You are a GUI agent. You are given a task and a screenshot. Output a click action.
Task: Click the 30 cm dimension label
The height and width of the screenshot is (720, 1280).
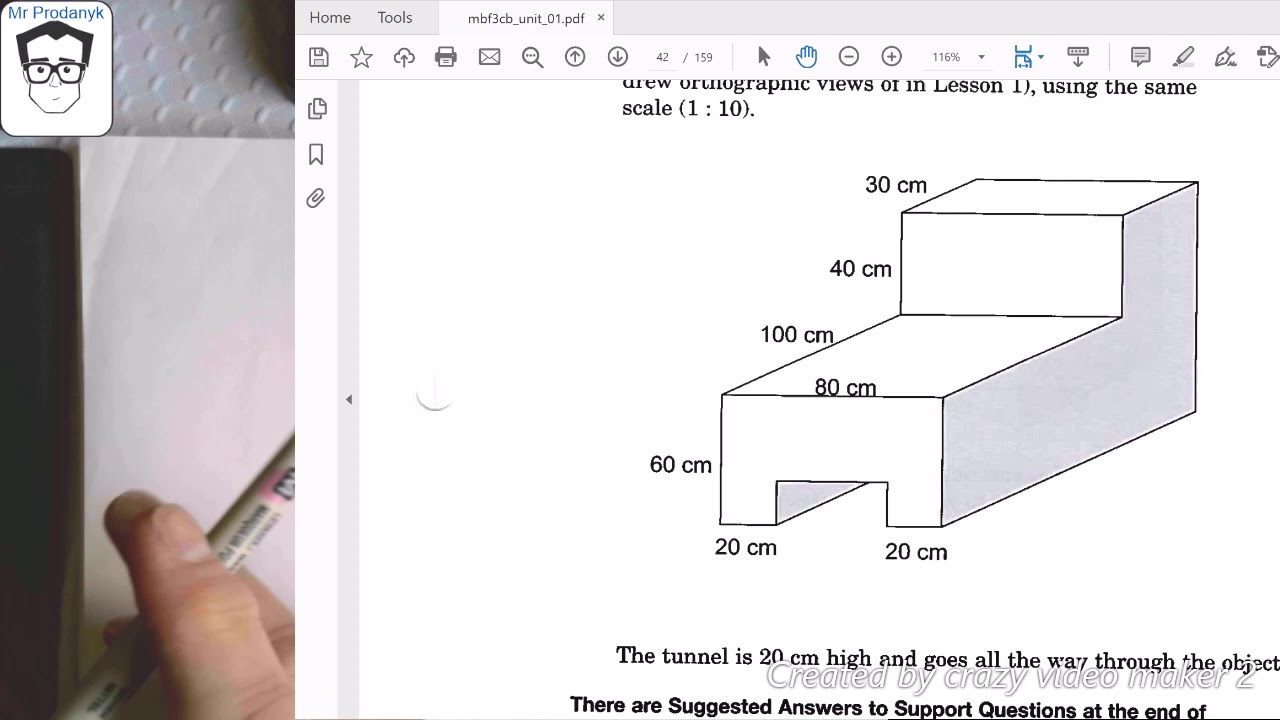896,185
